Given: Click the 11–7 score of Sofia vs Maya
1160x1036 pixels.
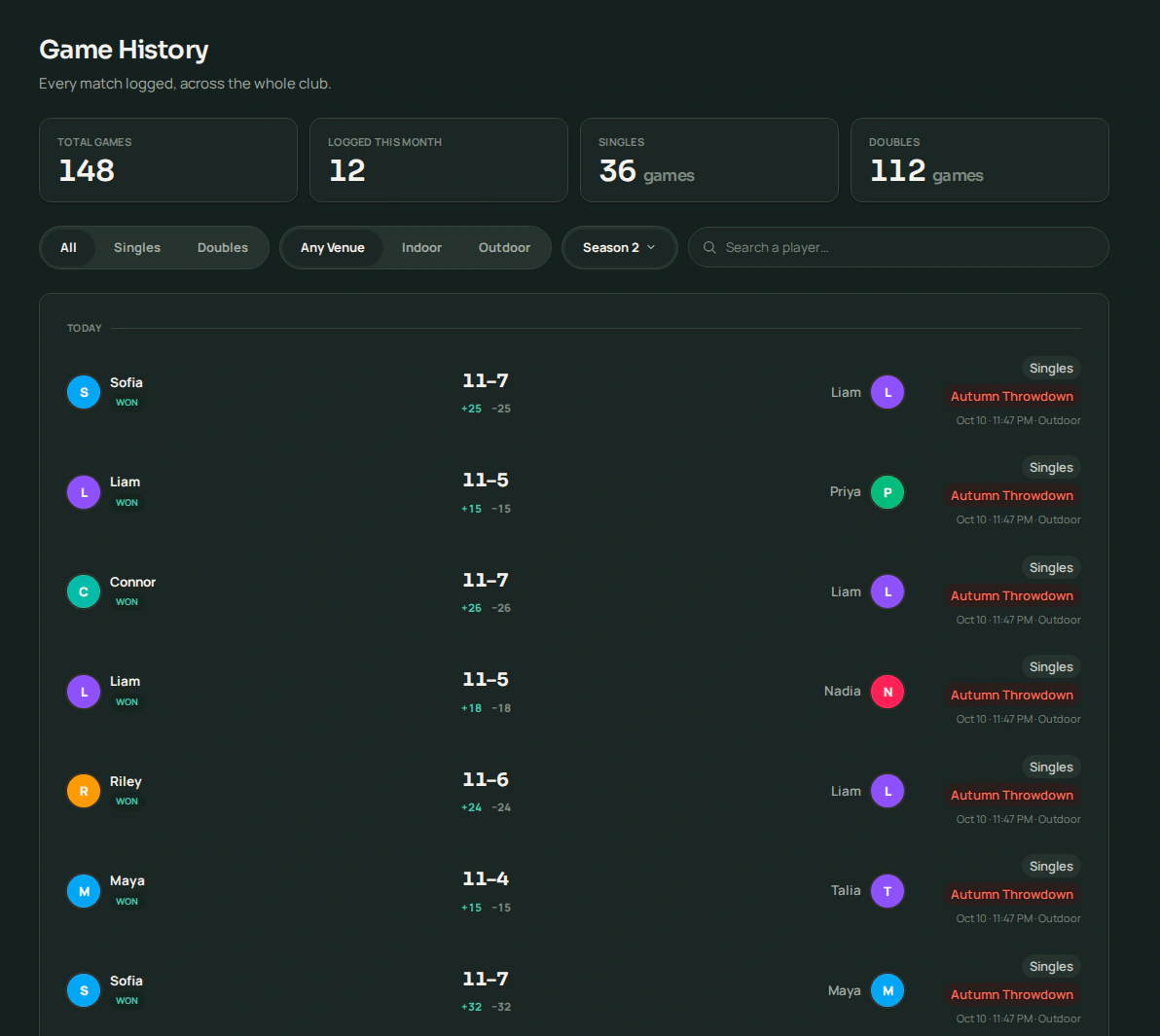Looking at the screenshot, I should pos(486,979).
